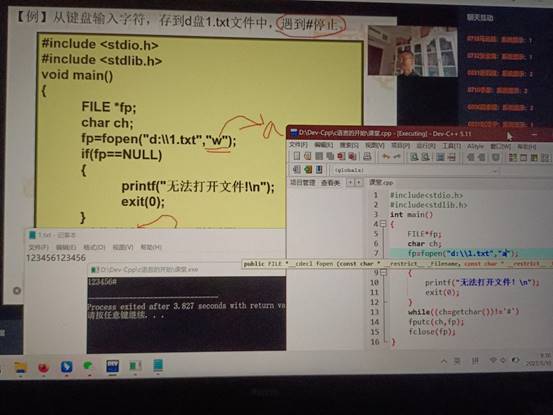Open 文件[F] menu in Dev-C++
The height and width of the screenshot is (415, 553).
tap(298, 145)
